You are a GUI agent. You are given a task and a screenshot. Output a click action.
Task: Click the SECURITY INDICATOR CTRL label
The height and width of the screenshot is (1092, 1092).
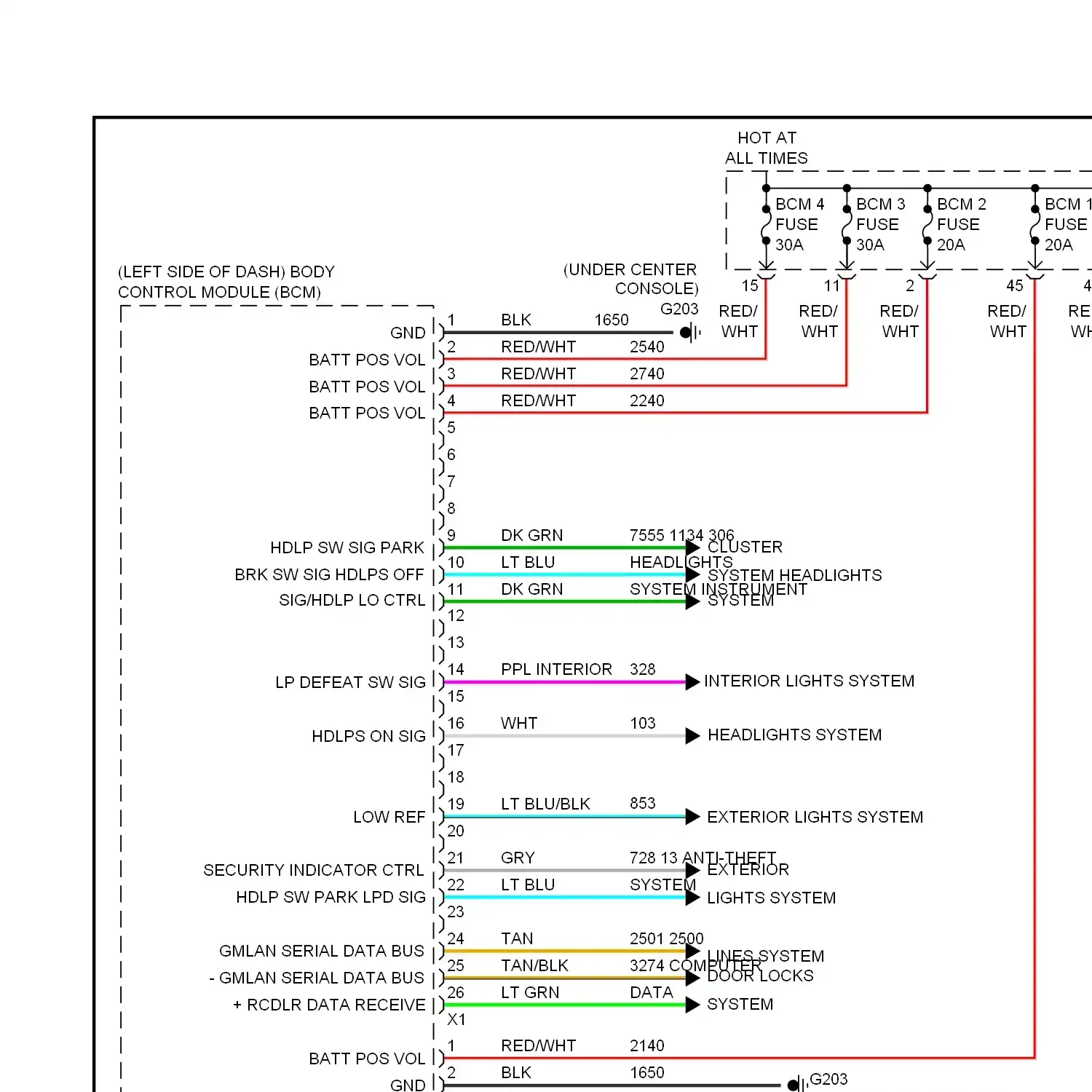point(313,870)
